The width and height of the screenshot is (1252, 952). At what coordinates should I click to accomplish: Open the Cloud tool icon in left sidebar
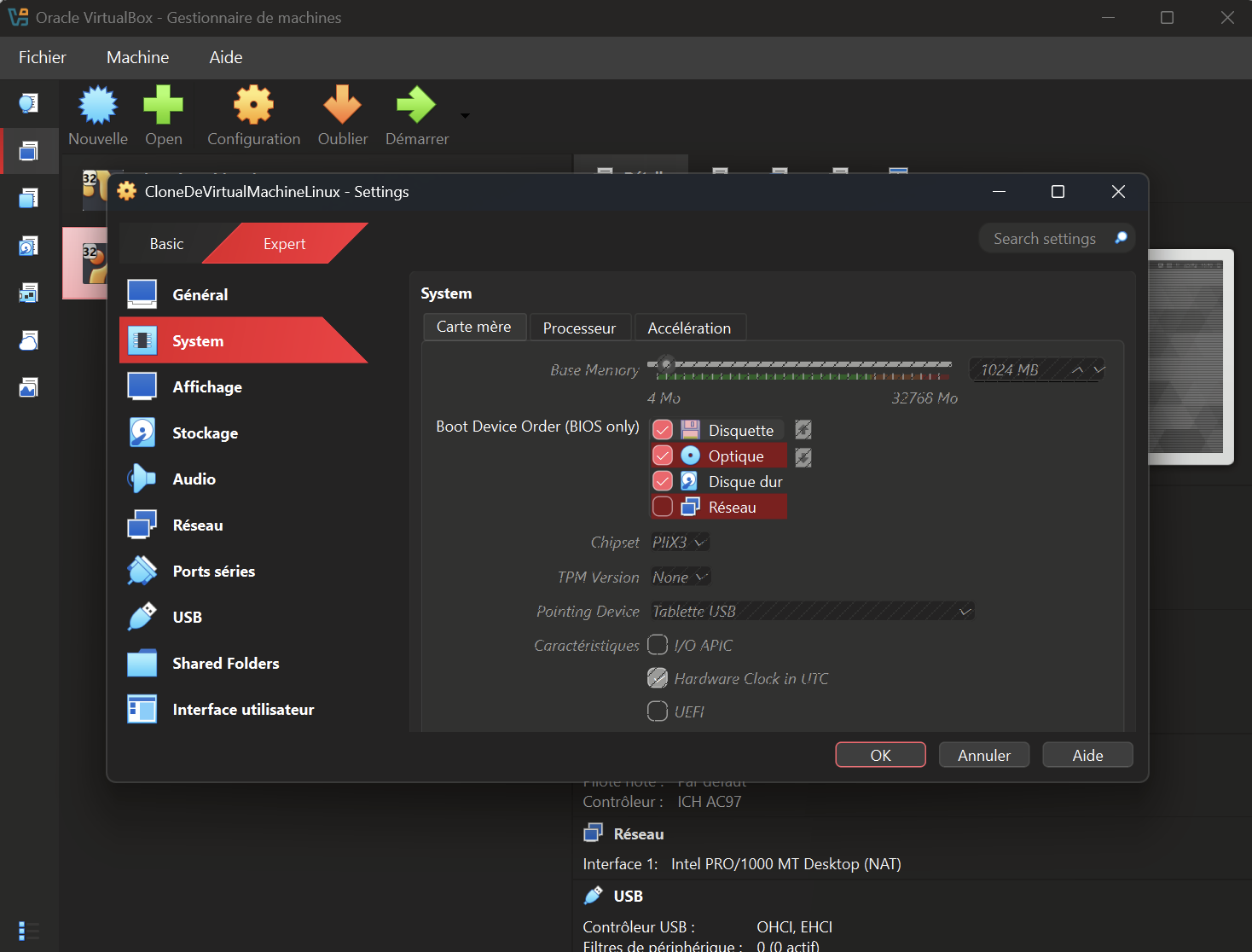click(x=29, y=340)
